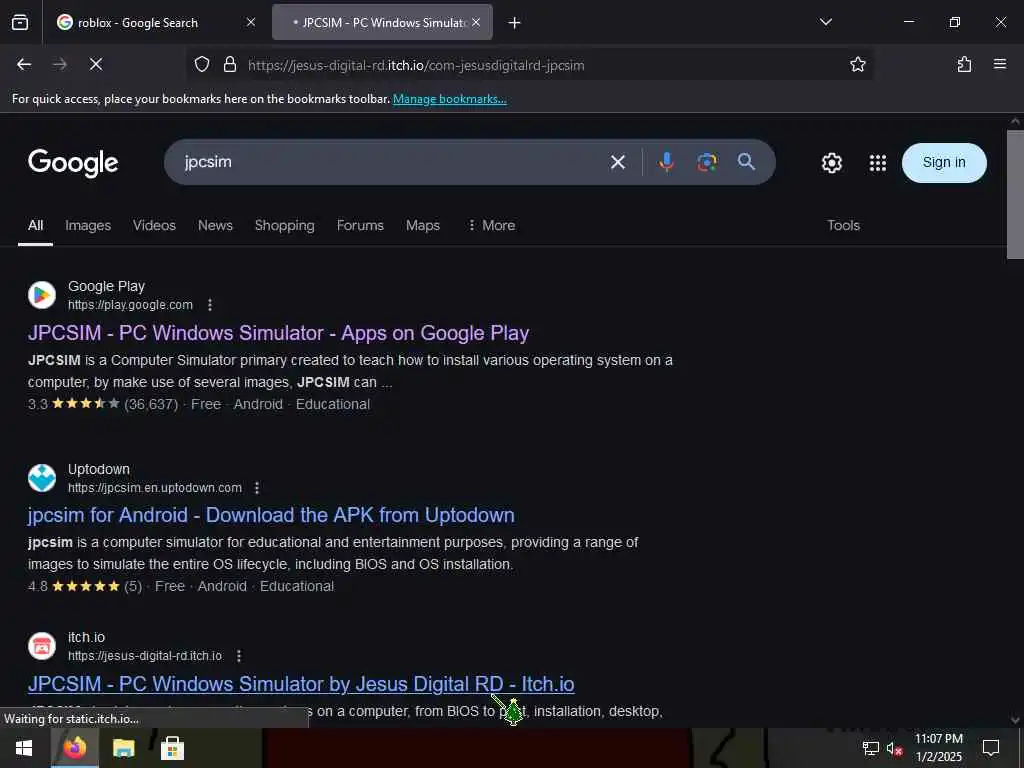Open the taskbar clock and date

pyautogui.click(x=938, y=748)
